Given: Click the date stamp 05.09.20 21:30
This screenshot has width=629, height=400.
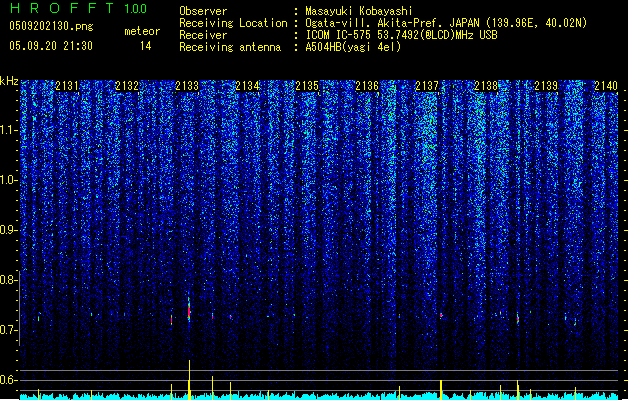Looking at the screenshot, I should [51, 46].
